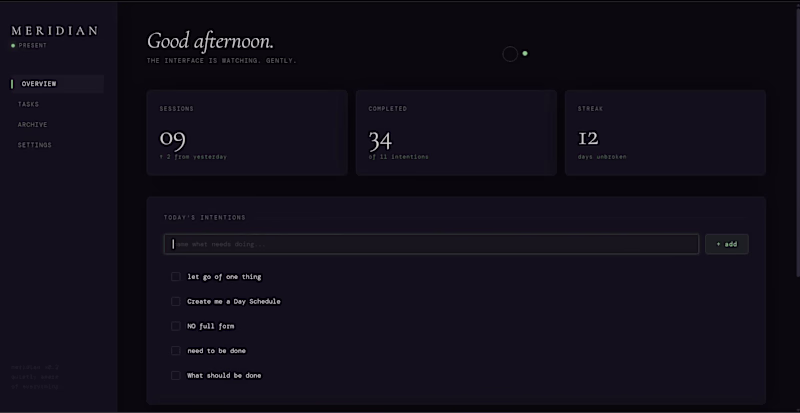This screenshot has width=800, height=413.
Task: Click the 'NO full form' task text
Action: click(211, 326)
